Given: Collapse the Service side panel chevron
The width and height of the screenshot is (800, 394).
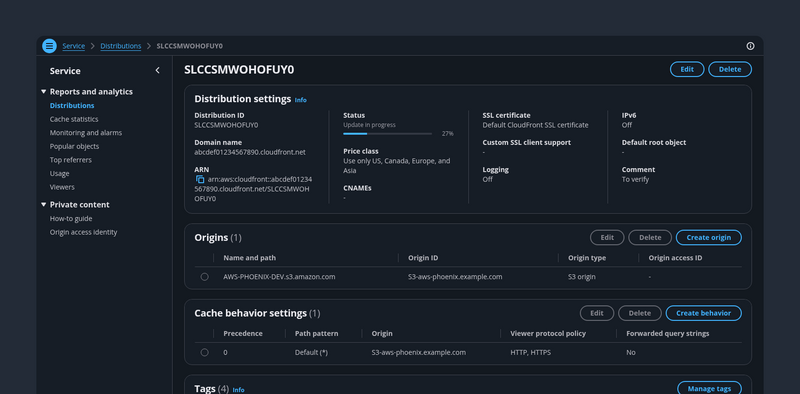Looking at the screenshot, I should pos(157,70).
